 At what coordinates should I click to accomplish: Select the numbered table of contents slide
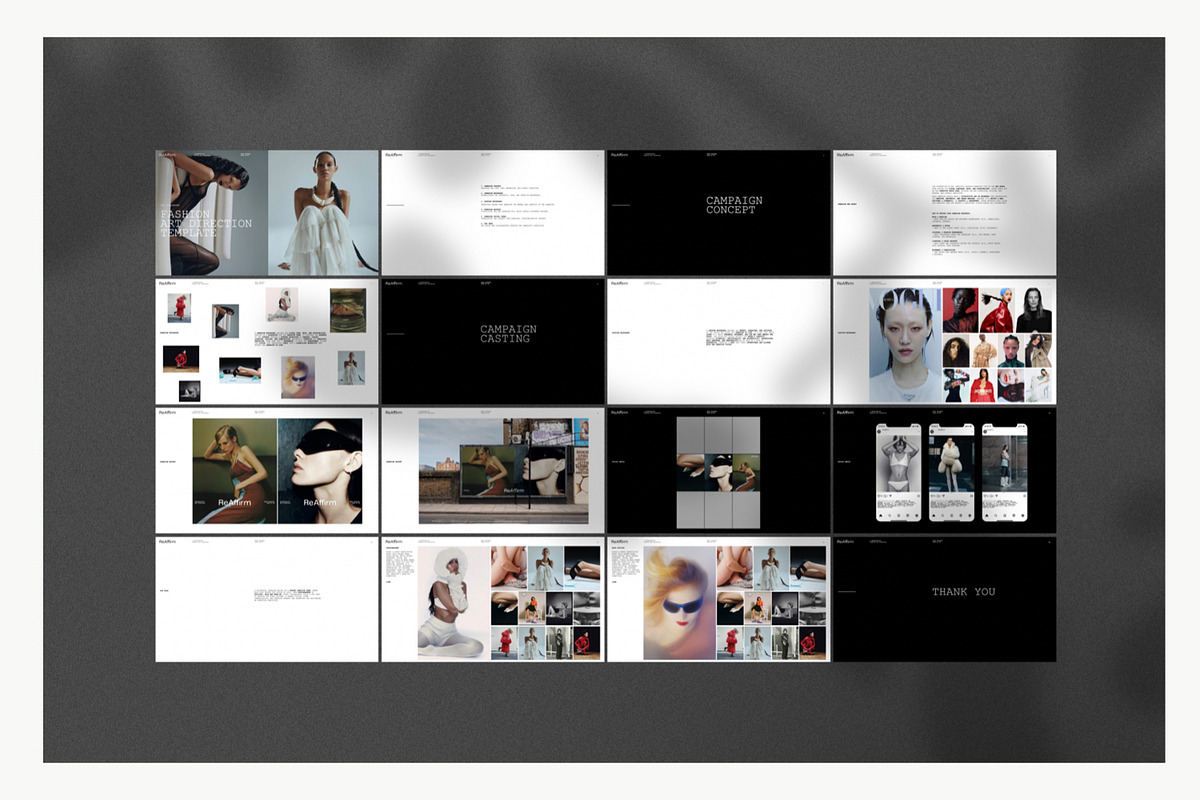pyautogui.click(x=492, y=213)
